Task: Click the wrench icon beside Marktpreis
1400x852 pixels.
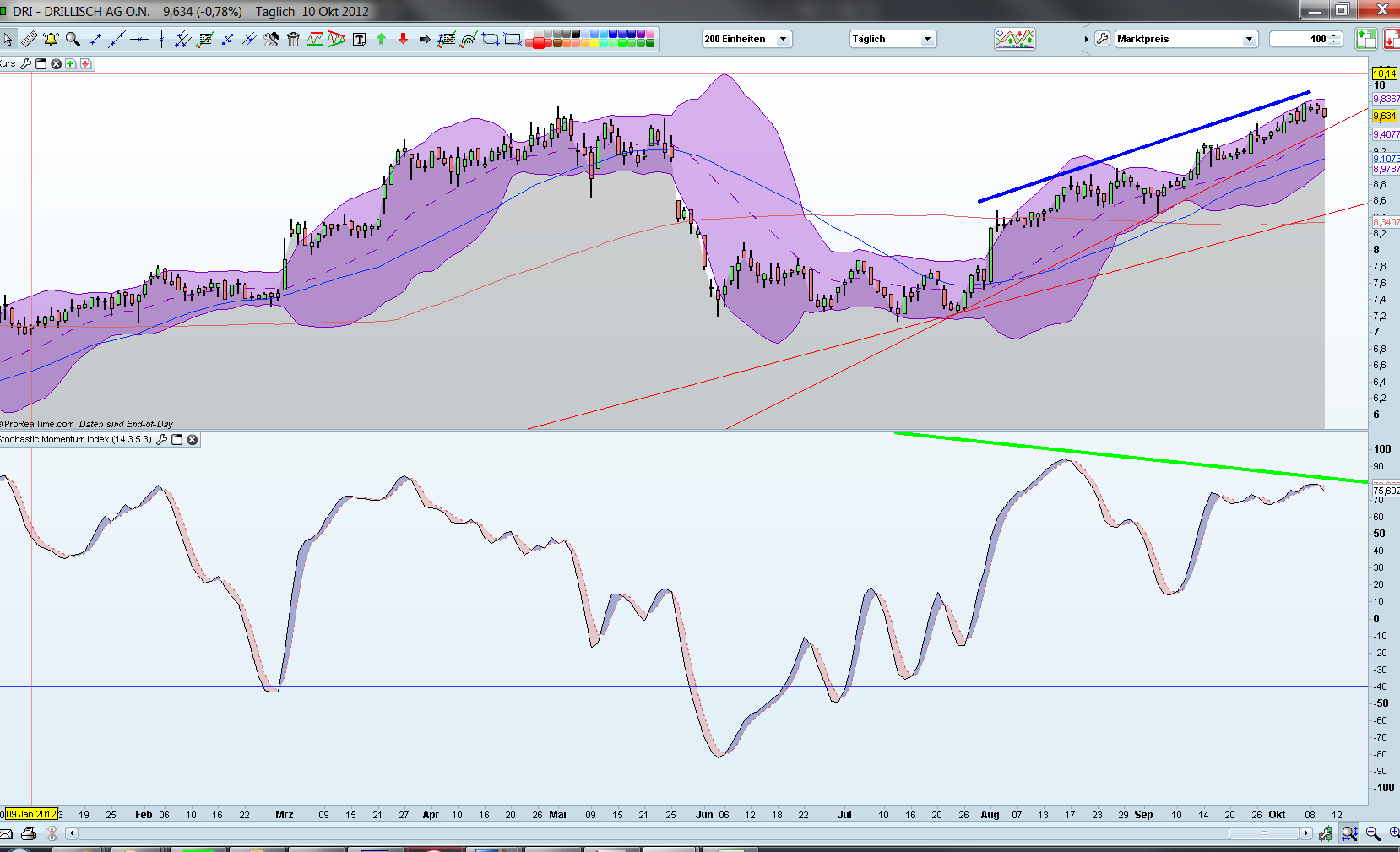Action: [1102, 39]
